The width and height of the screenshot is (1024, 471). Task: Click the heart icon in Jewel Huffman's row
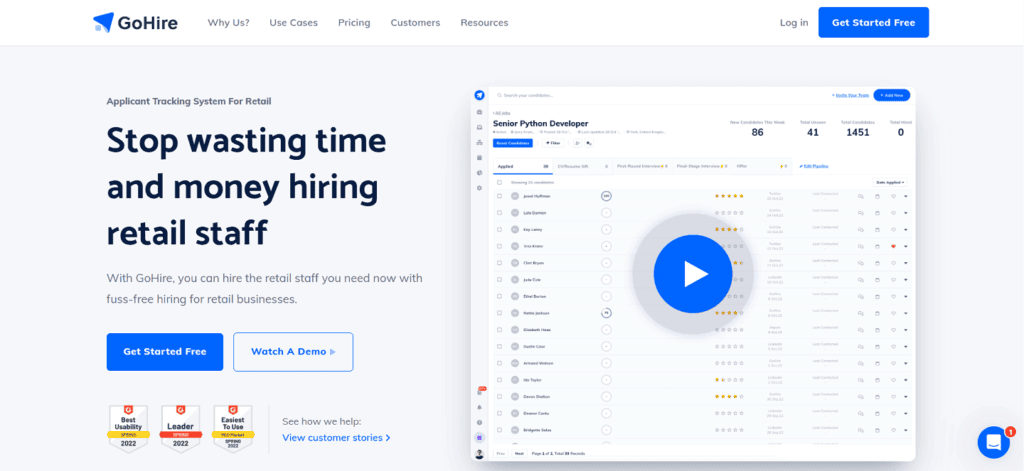(892, 196)
